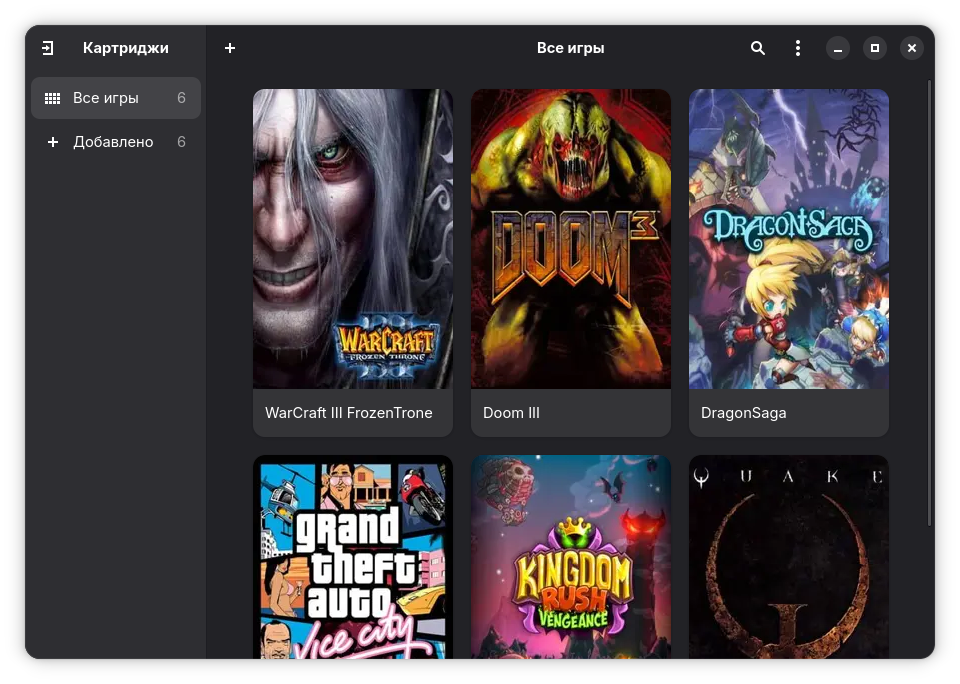Click the 'Все игры' heading in the header bar
Screen dimensions: 960x684
[571, 48]
